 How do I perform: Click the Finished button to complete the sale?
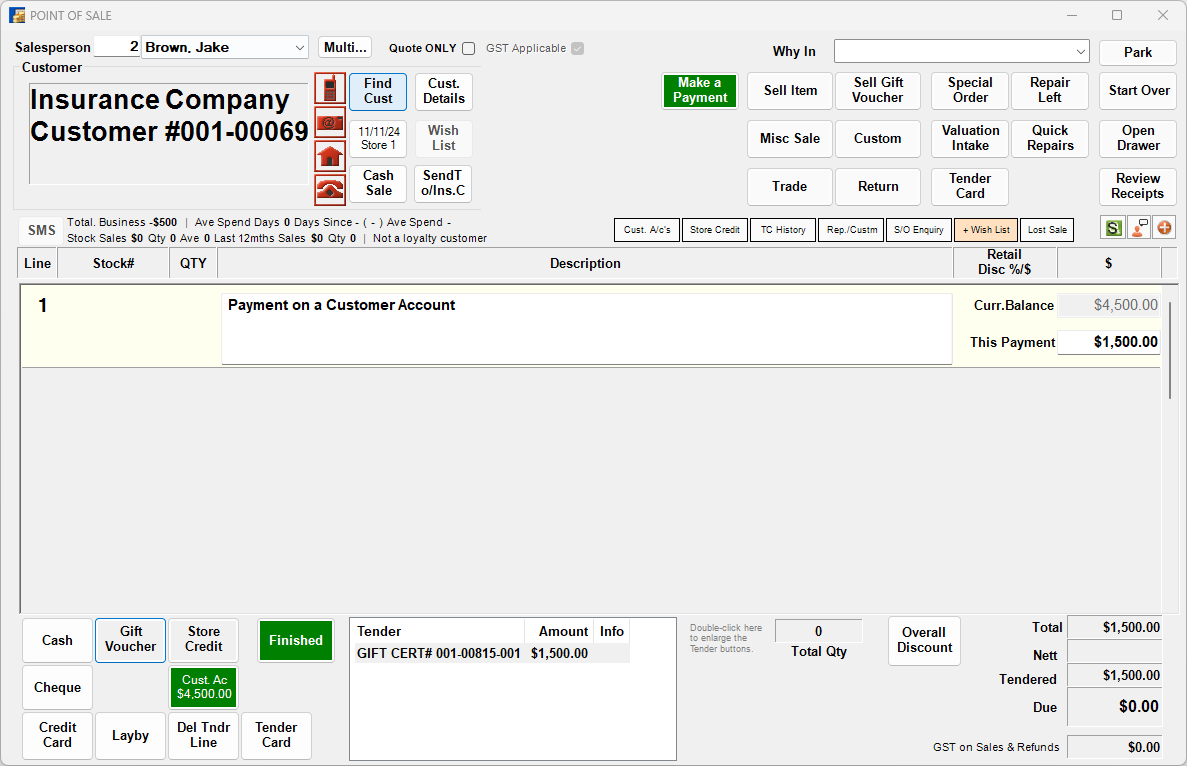point(295,640)
